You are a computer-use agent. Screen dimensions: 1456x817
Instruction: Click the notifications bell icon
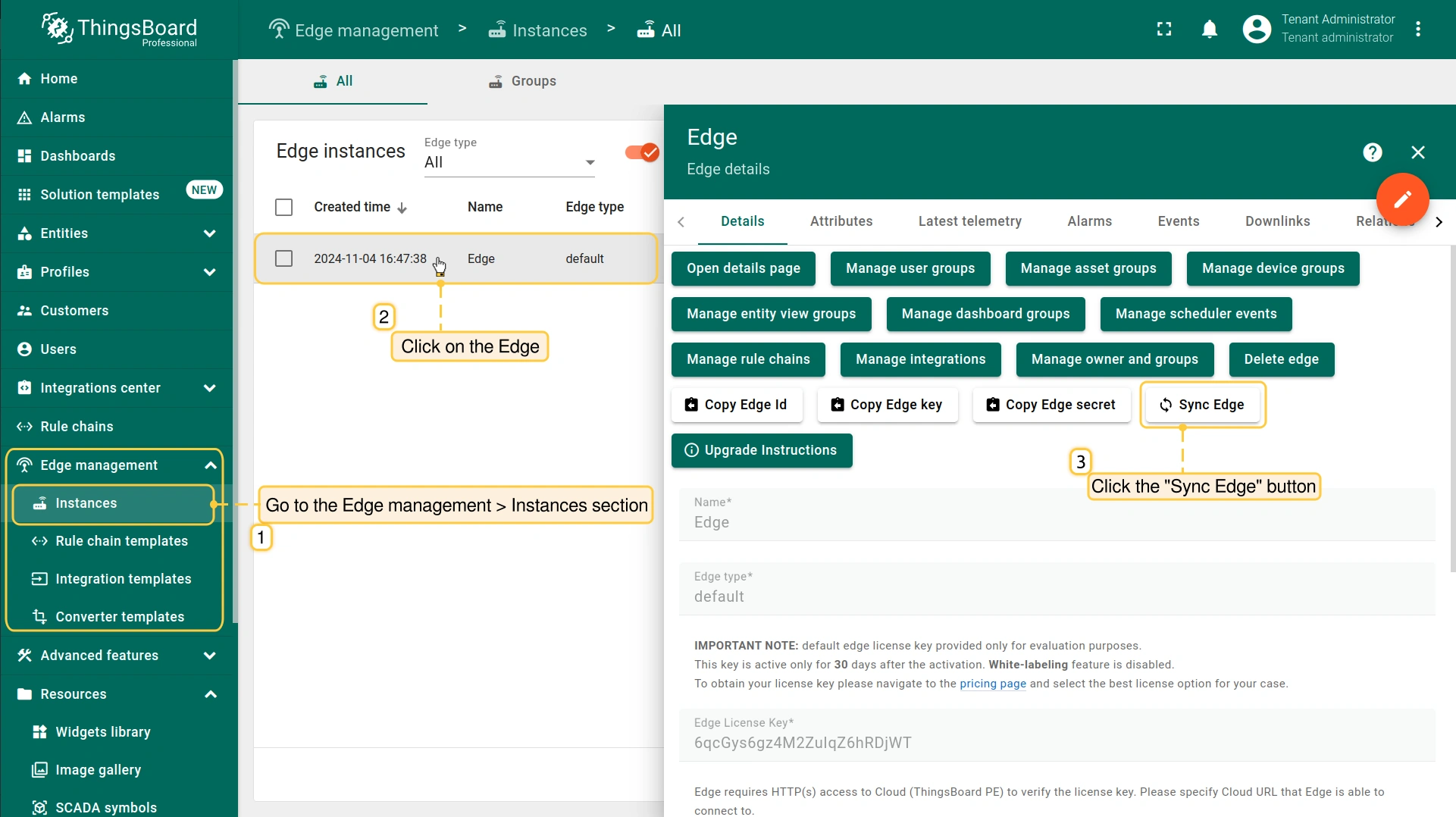point(1210,30)
